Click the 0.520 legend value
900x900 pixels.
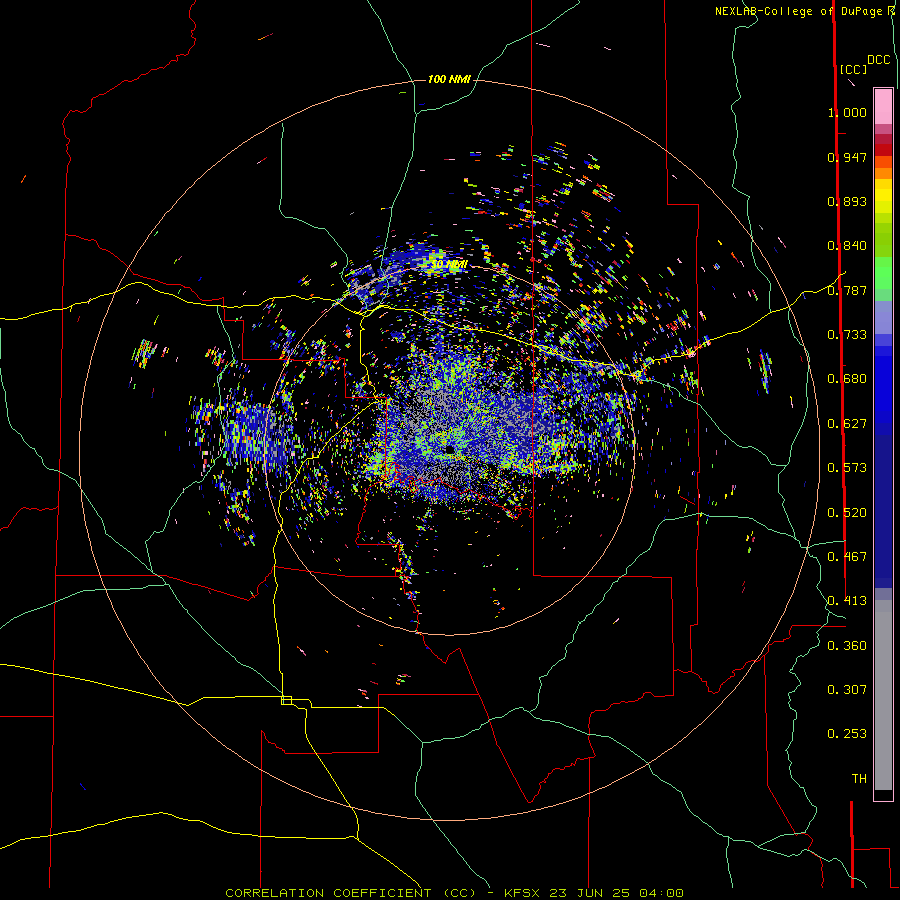coord(847,513)
